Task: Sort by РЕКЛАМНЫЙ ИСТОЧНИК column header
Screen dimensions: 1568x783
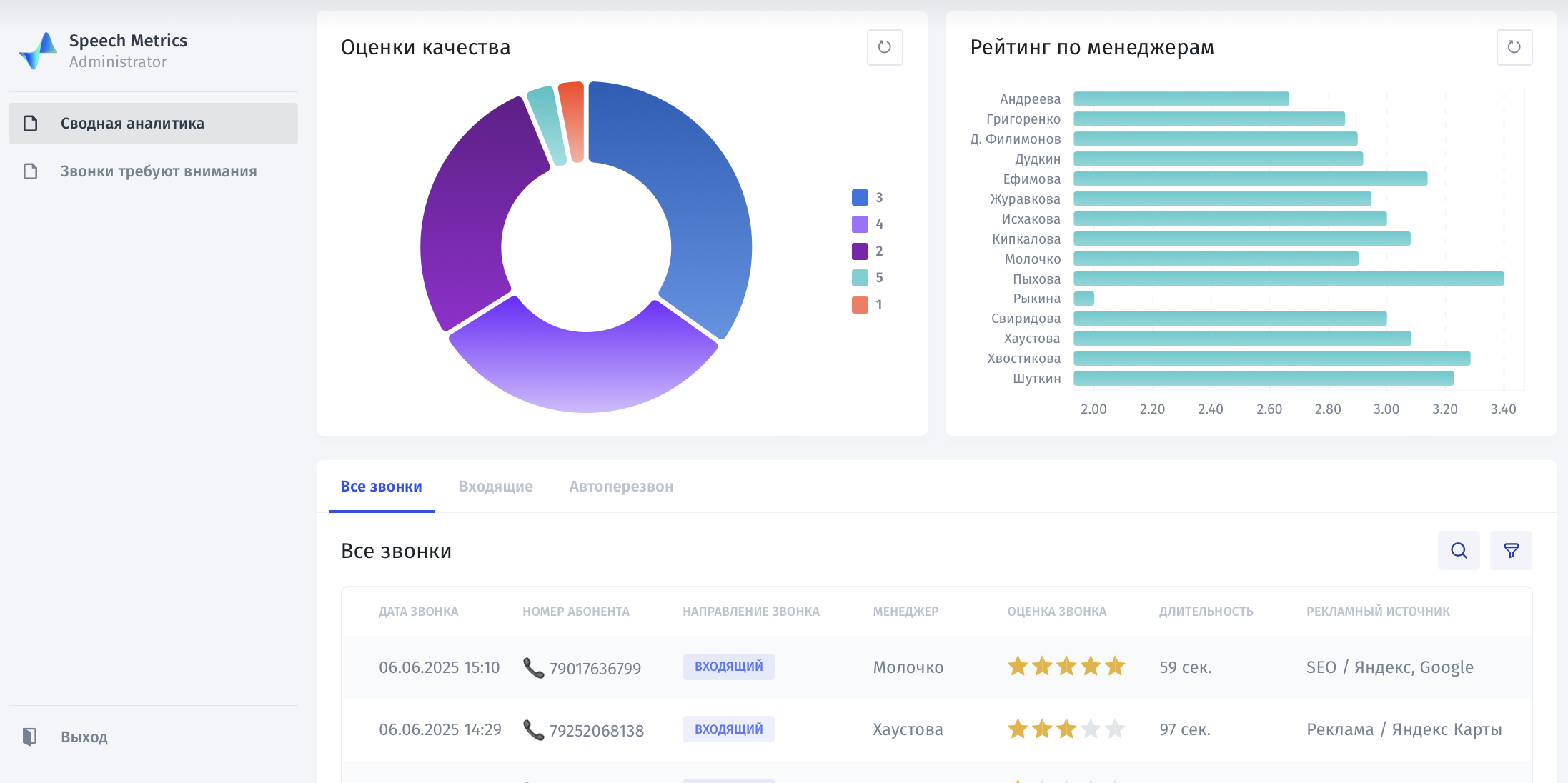Action: click(x=1378, y=612)
